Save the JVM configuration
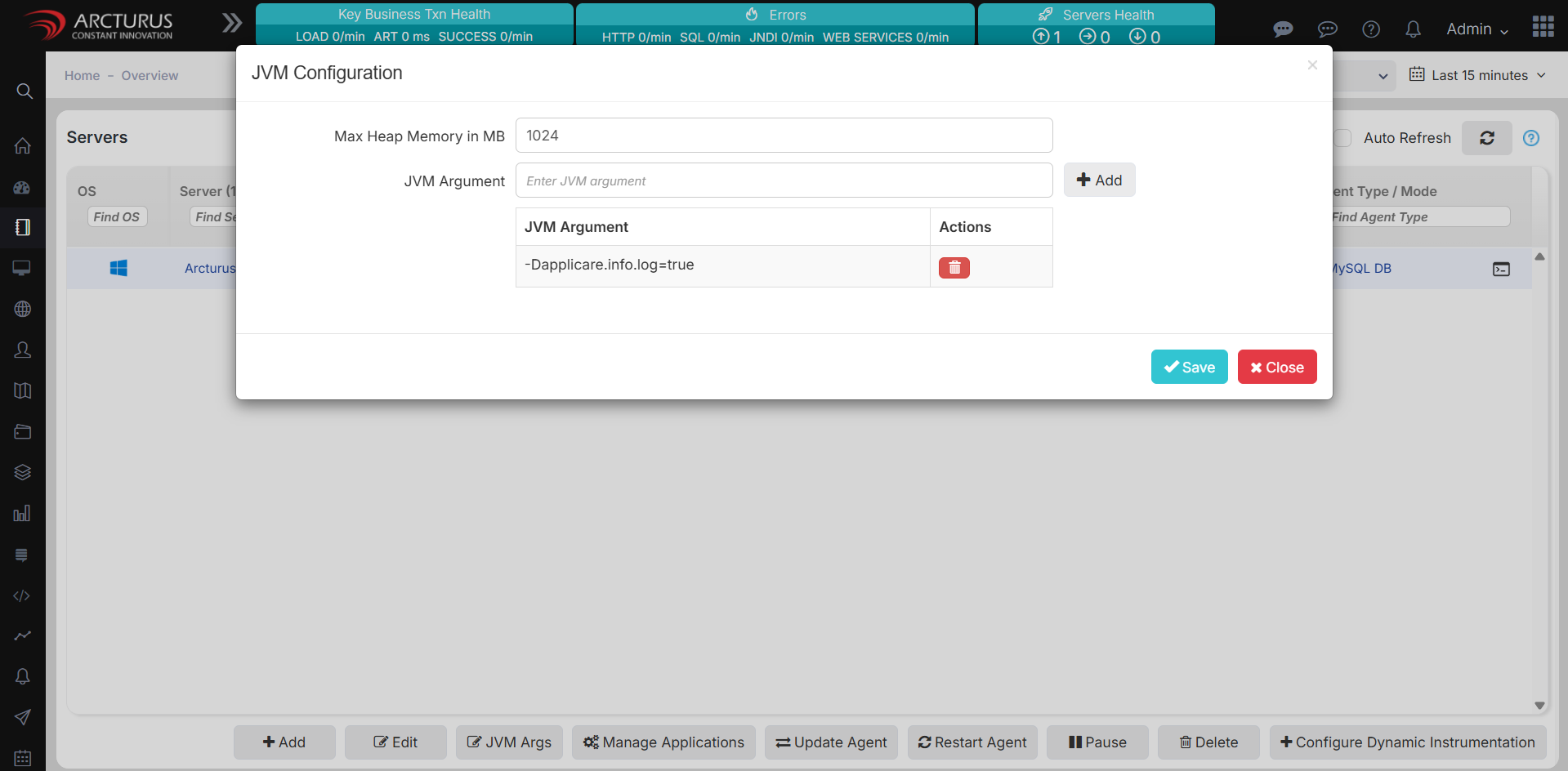This screenshot has height=771, width=1568. click(1189, 367)
